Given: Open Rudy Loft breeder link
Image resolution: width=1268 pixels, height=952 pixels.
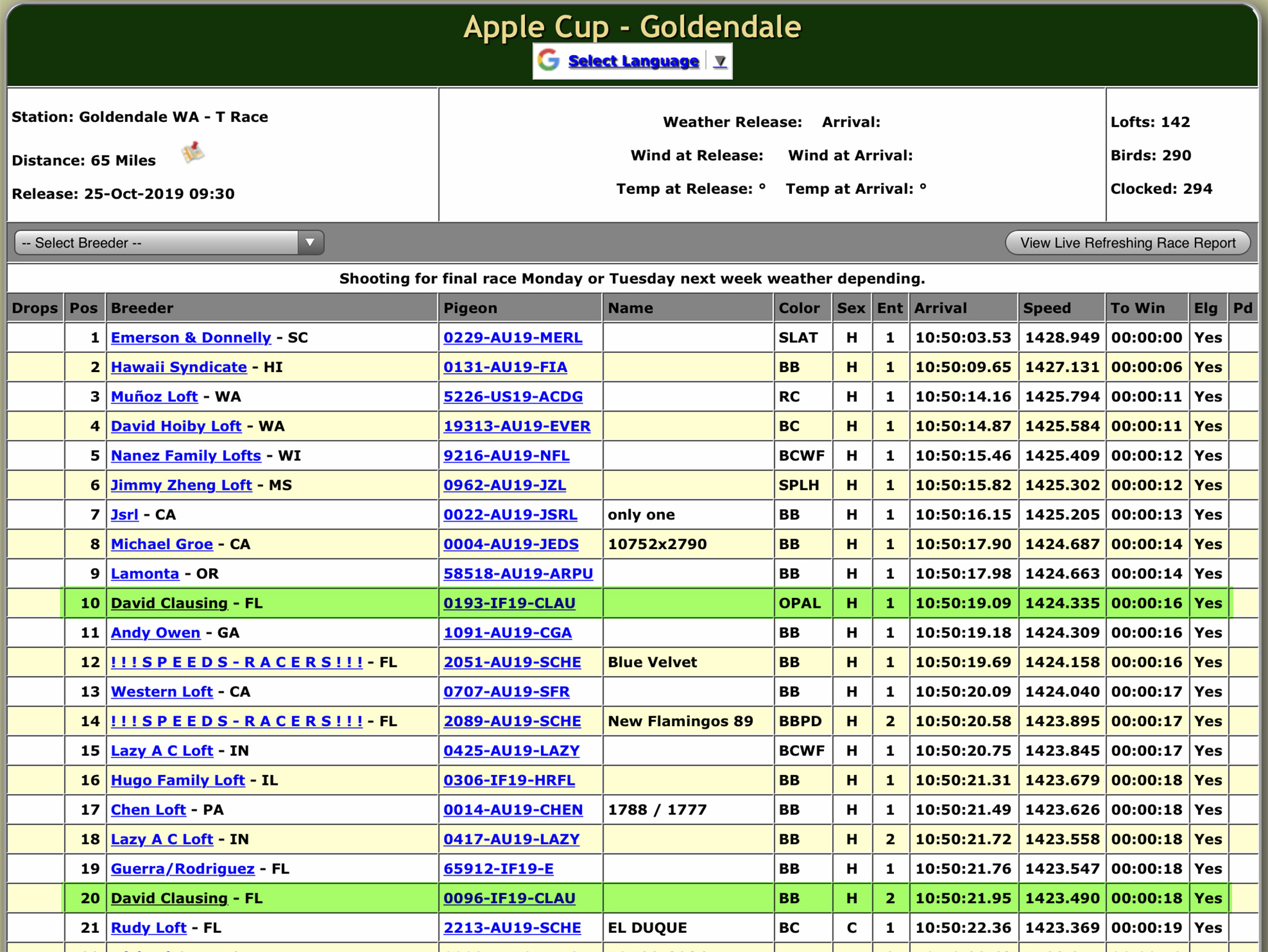Looking at the screenshot, I should (x=149, y=928).
